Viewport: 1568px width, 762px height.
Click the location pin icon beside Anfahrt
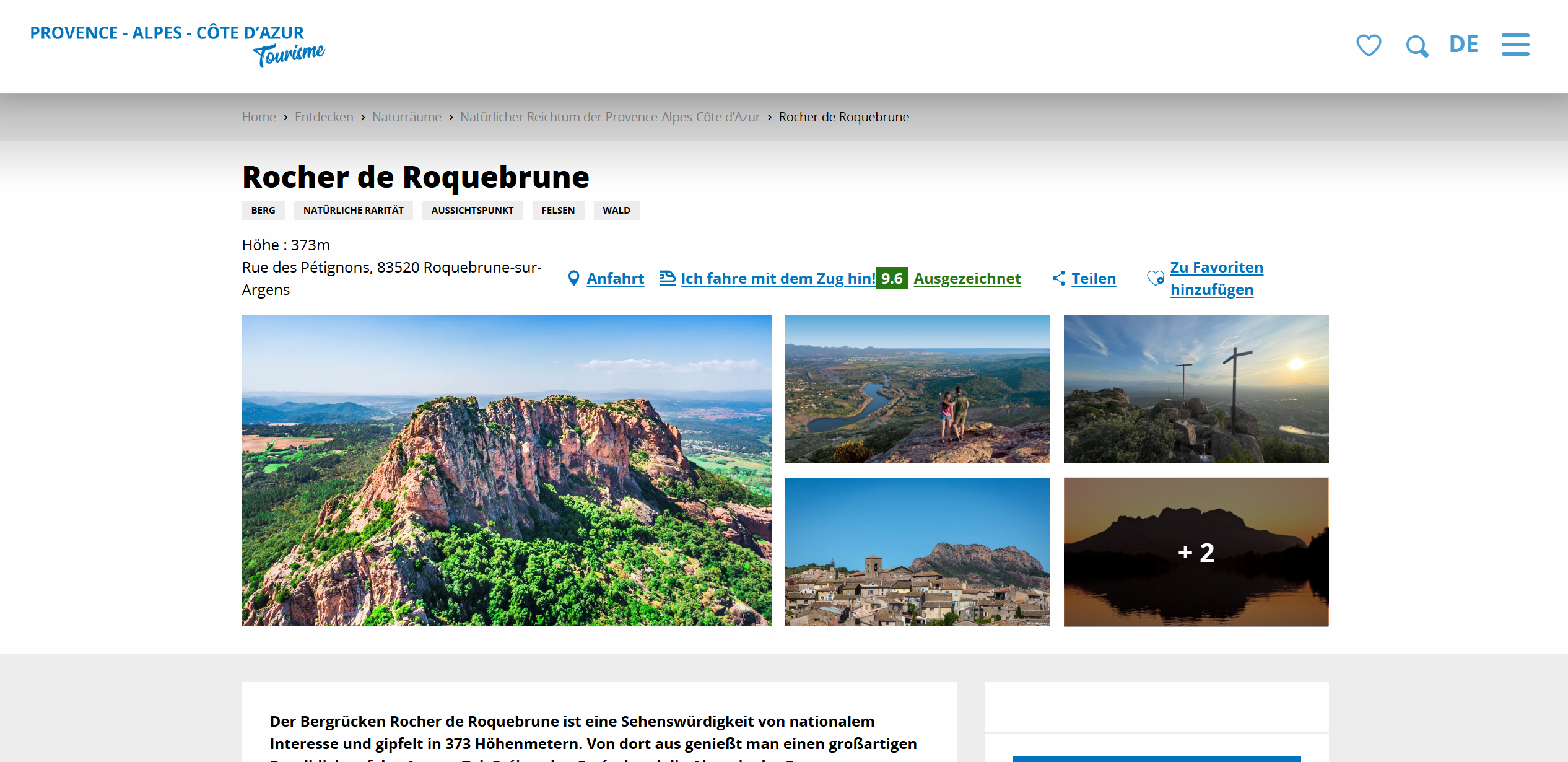point(573,278)
